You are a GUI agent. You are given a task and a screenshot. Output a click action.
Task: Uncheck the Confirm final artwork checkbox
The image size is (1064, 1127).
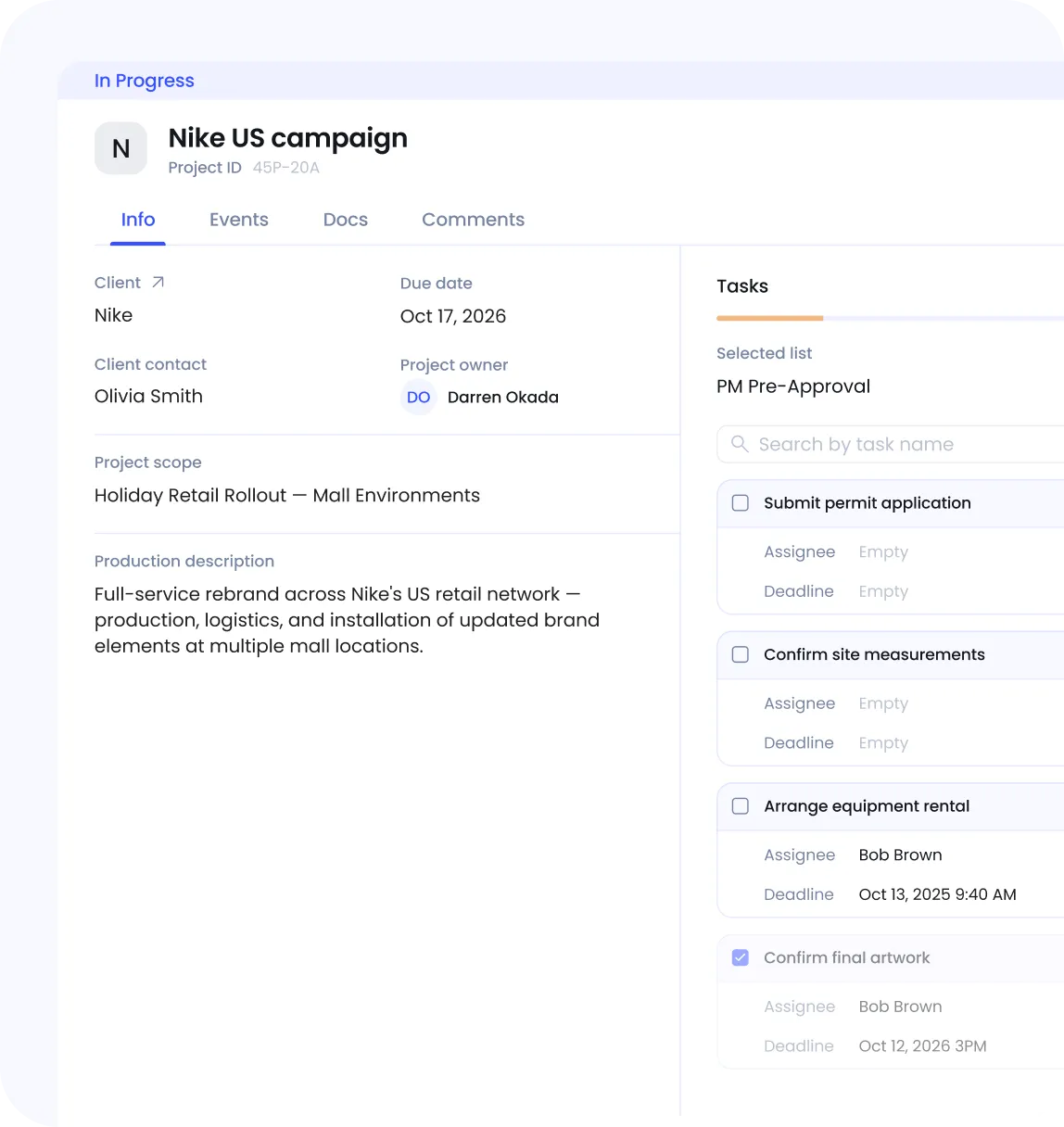(x=741, y=957)
